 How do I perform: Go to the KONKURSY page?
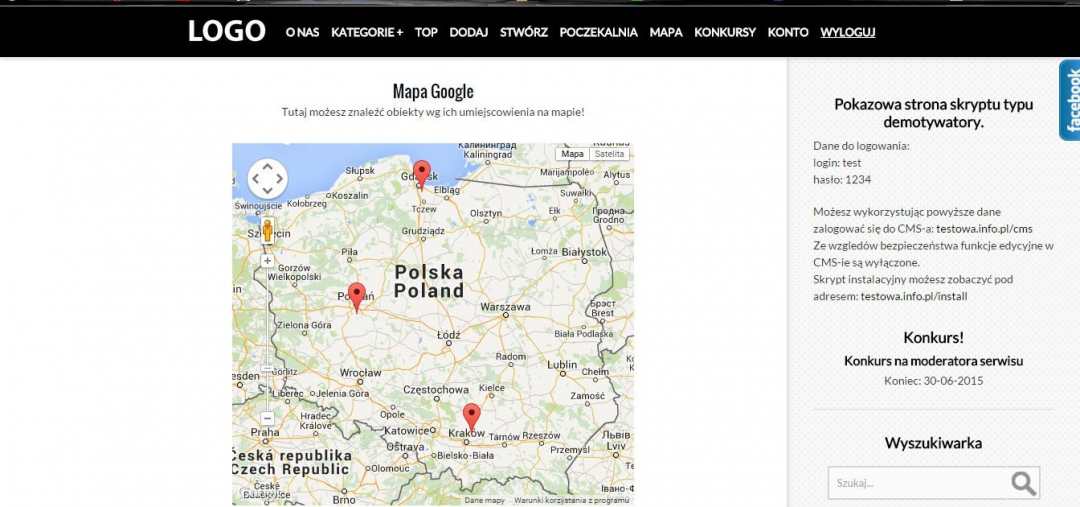pos(724,32)
